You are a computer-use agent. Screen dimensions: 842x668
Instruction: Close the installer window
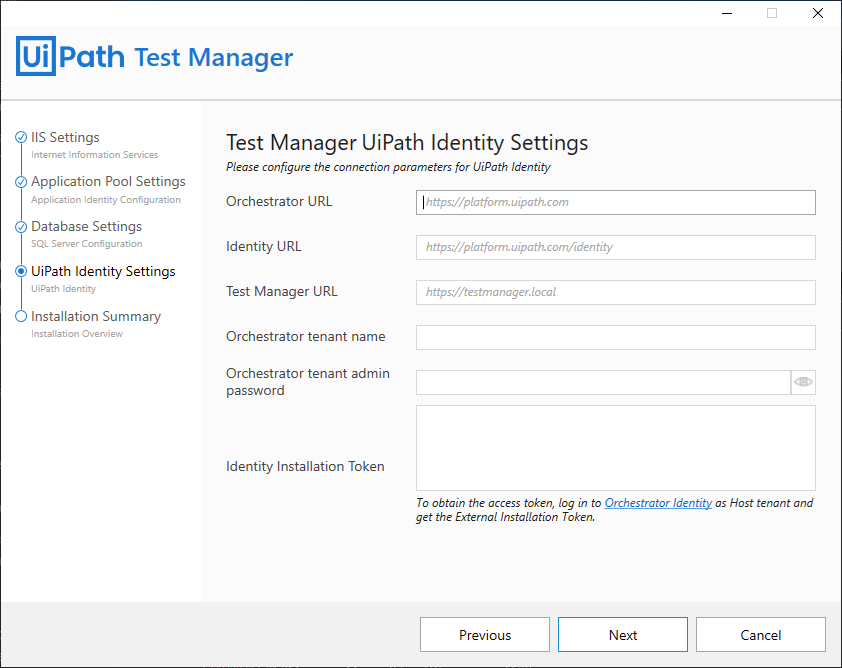818,13
